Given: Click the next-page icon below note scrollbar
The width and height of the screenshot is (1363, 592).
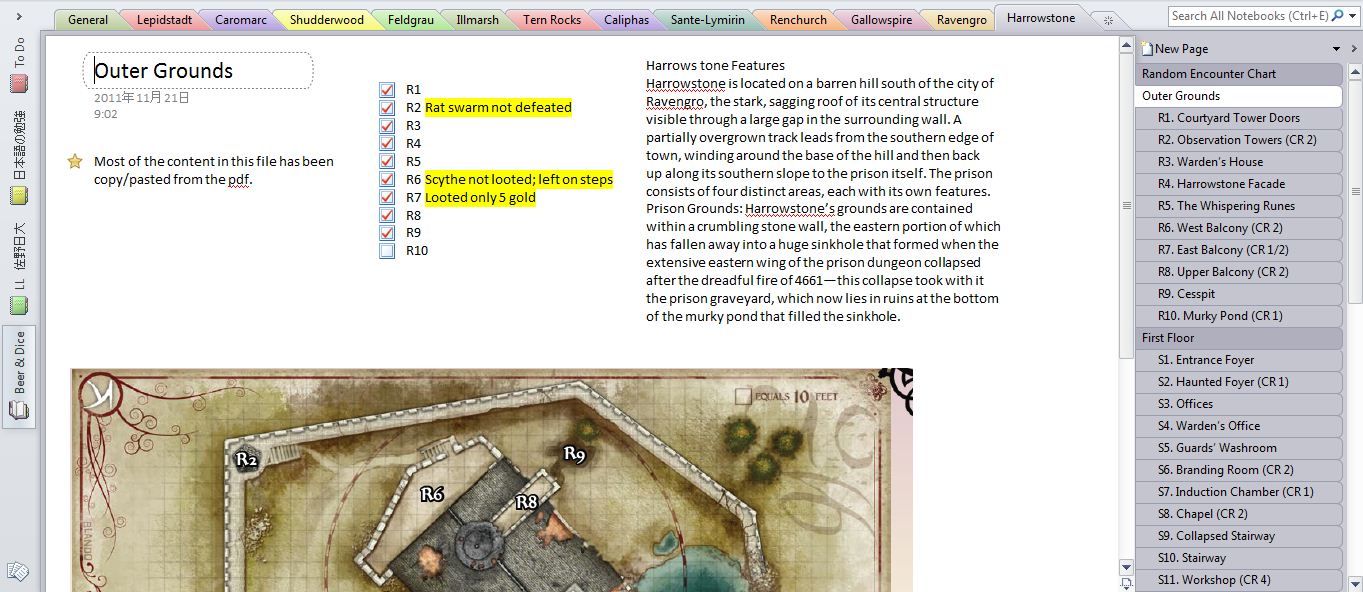Looking at the screenshot, I should point(1127,584).
